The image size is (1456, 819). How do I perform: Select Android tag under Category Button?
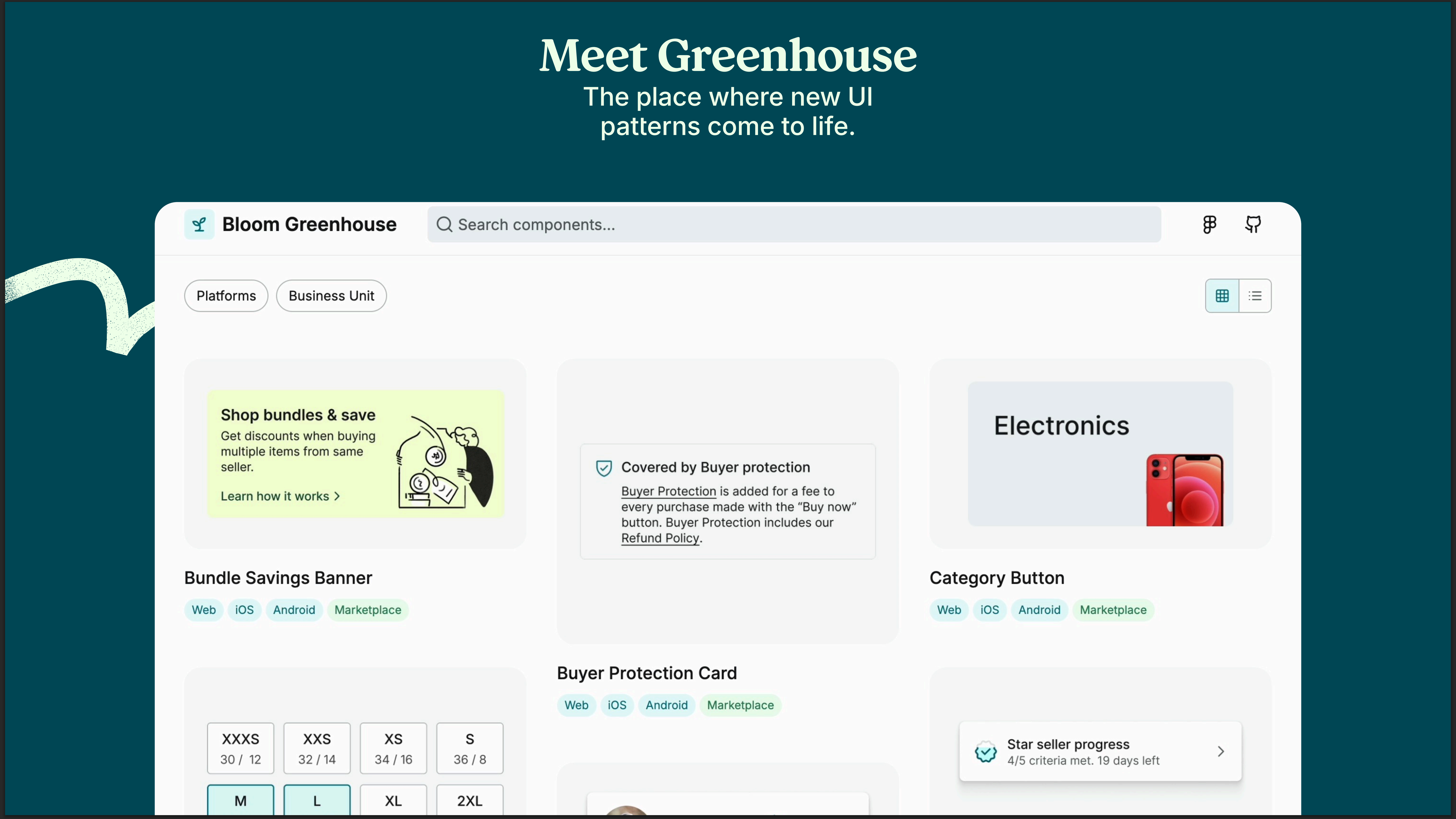tap(1039, 610)
